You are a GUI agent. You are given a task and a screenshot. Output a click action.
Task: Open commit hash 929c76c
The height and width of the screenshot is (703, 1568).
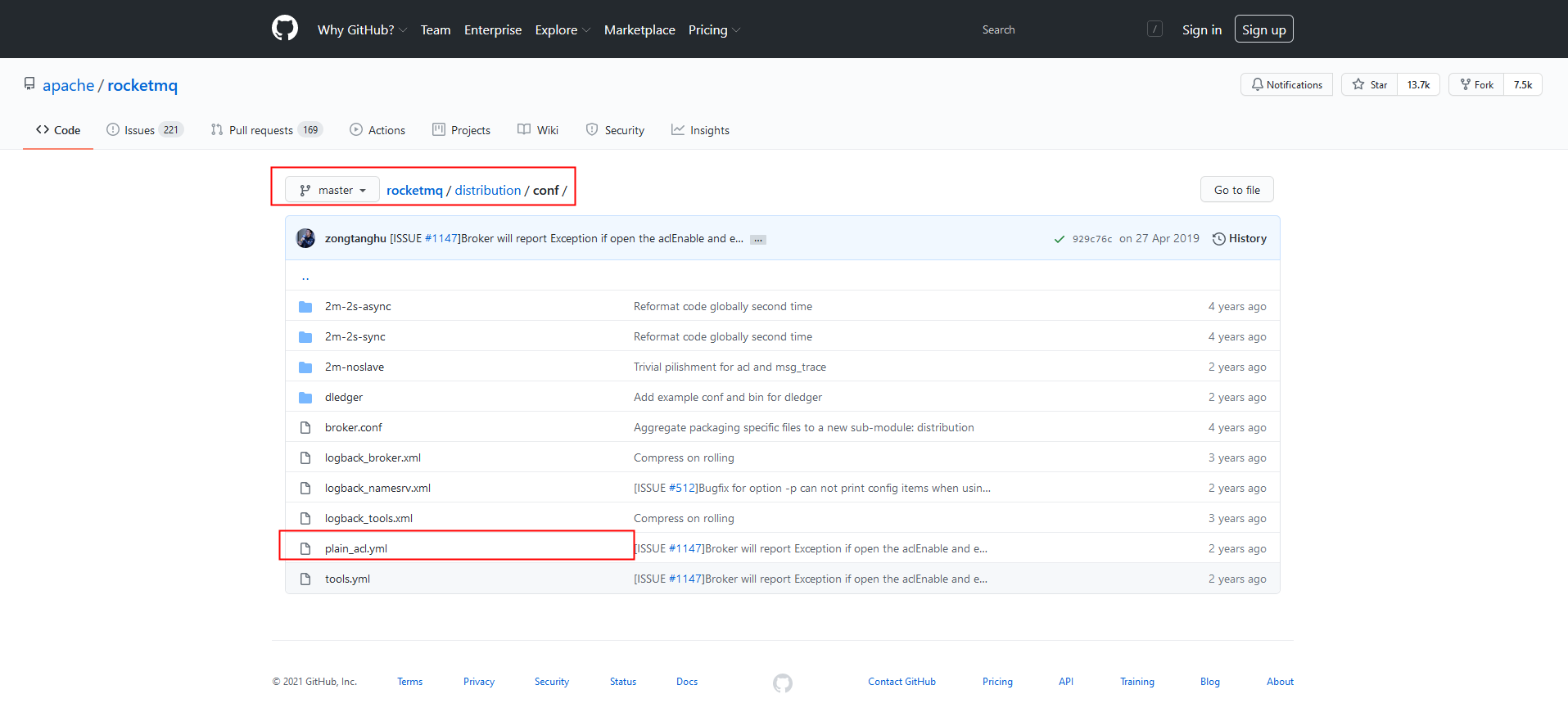[x=1092, y=239]
